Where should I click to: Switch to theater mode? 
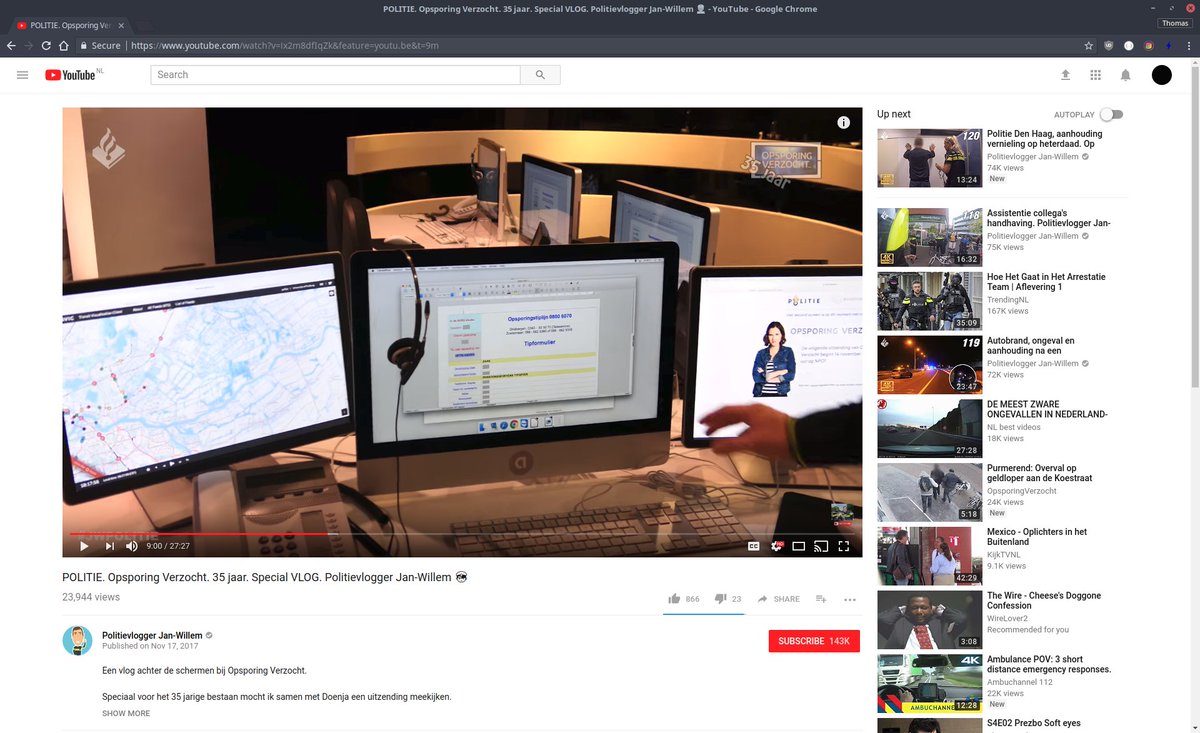pyautogui.click(x=798, y=546)
